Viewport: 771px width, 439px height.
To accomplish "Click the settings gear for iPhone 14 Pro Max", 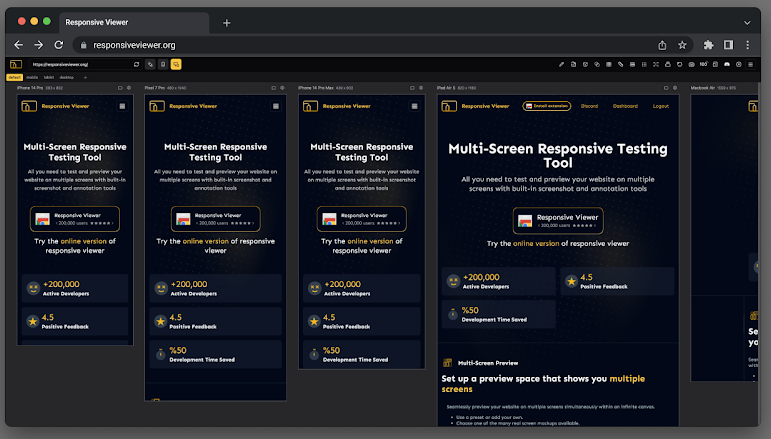I will [x=421, y=88].
